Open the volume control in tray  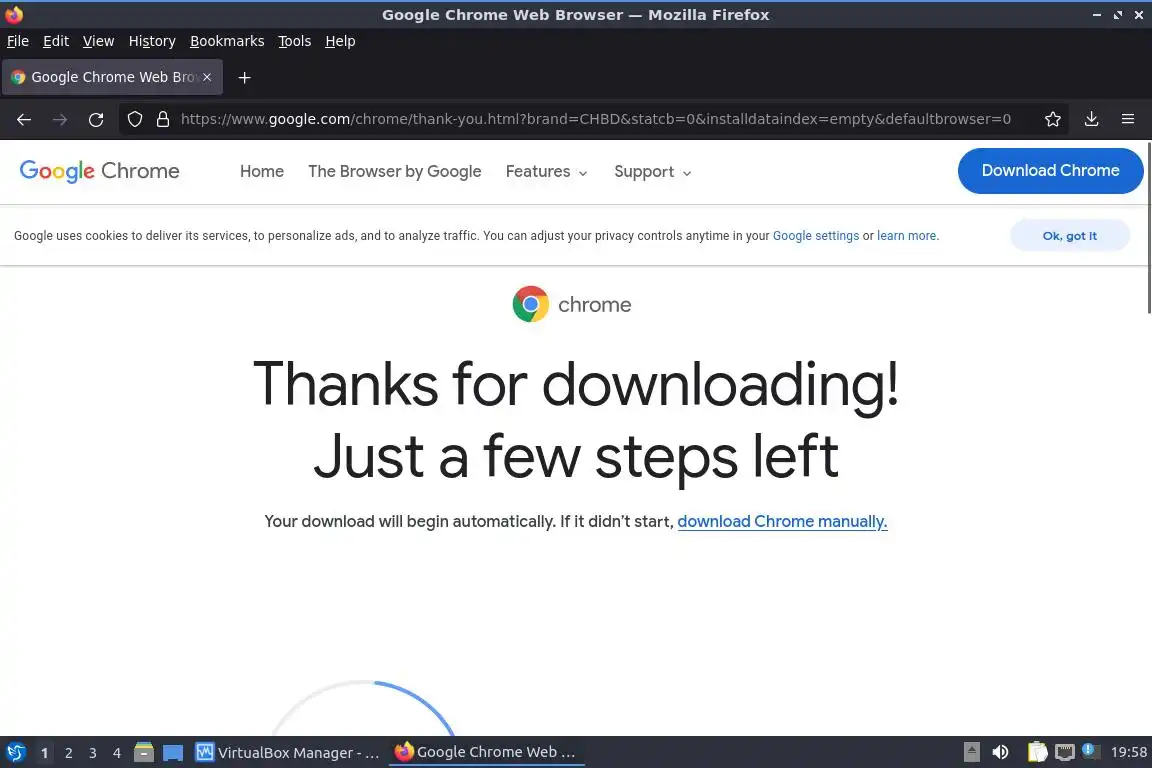(x=1000, y=752)
